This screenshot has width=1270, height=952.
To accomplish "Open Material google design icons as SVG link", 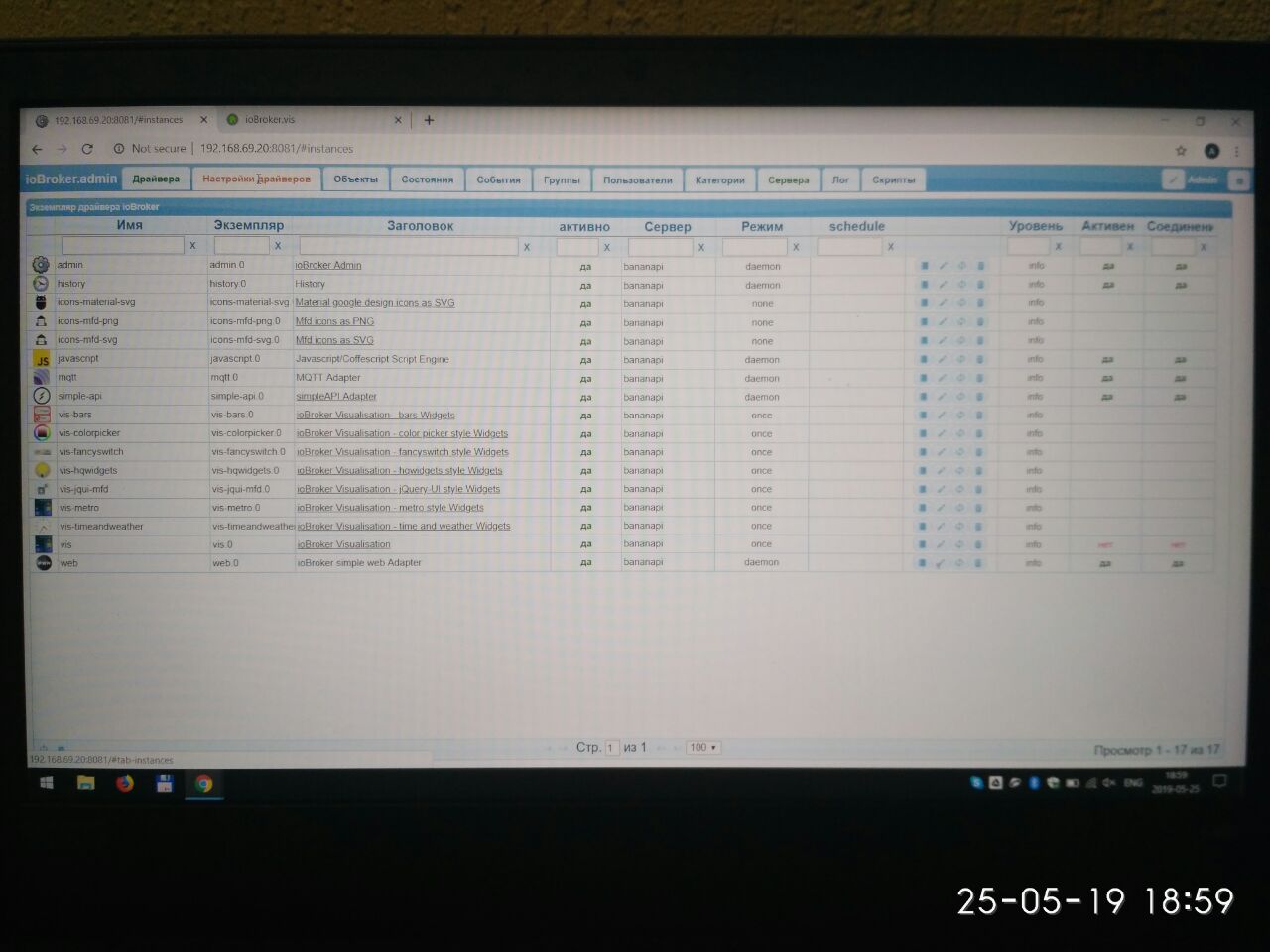I will pos(375,303).
